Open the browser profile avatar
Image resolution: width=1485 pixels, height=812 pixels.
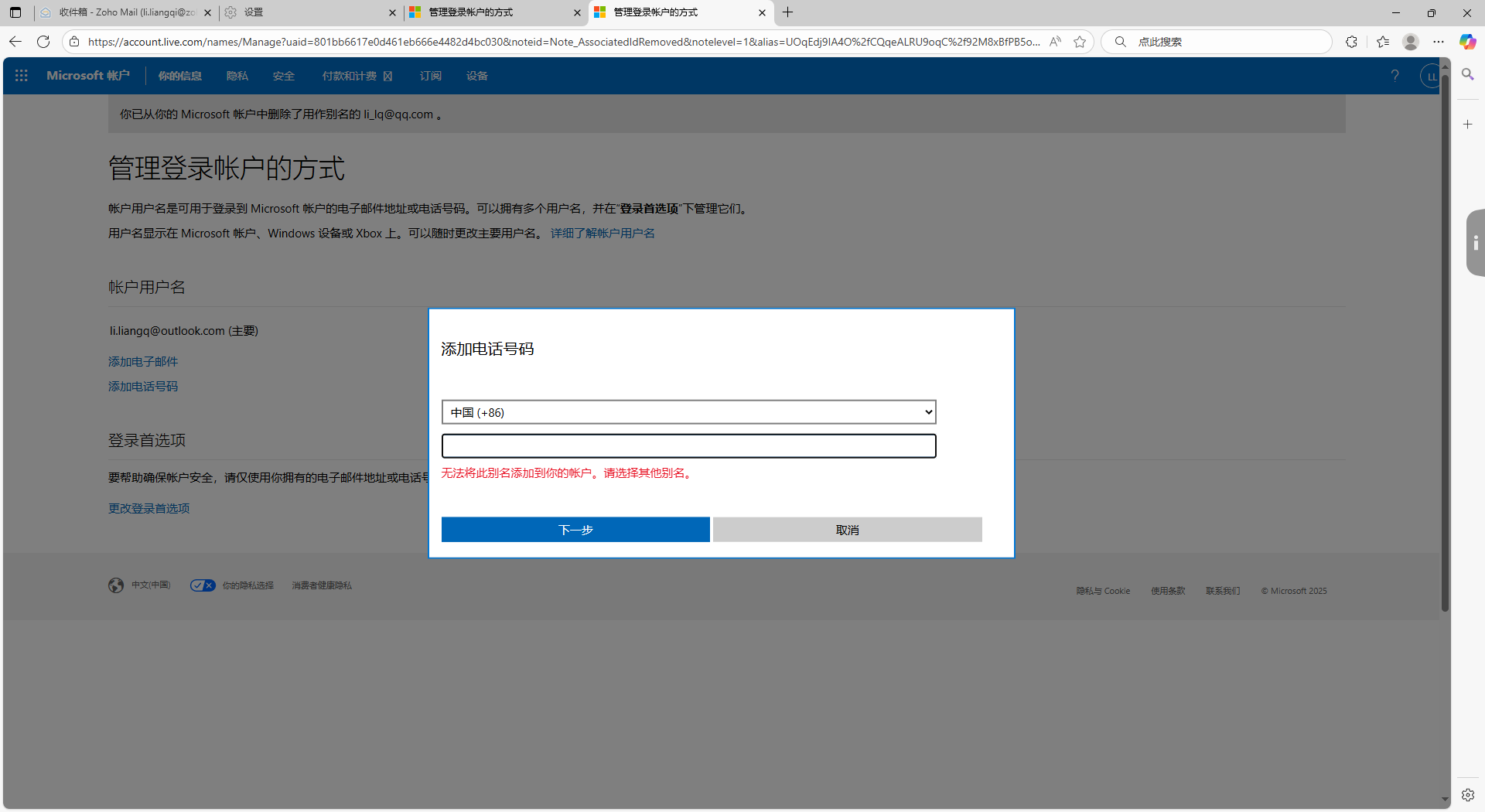click(x=1411, y=42)
